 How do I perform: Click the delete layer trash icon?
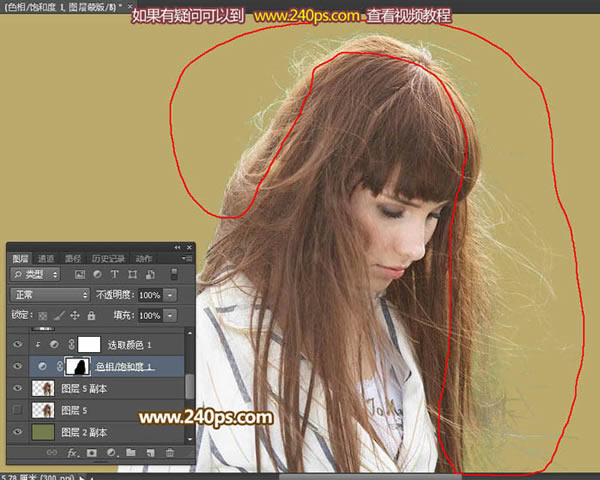tap(168, 453)
